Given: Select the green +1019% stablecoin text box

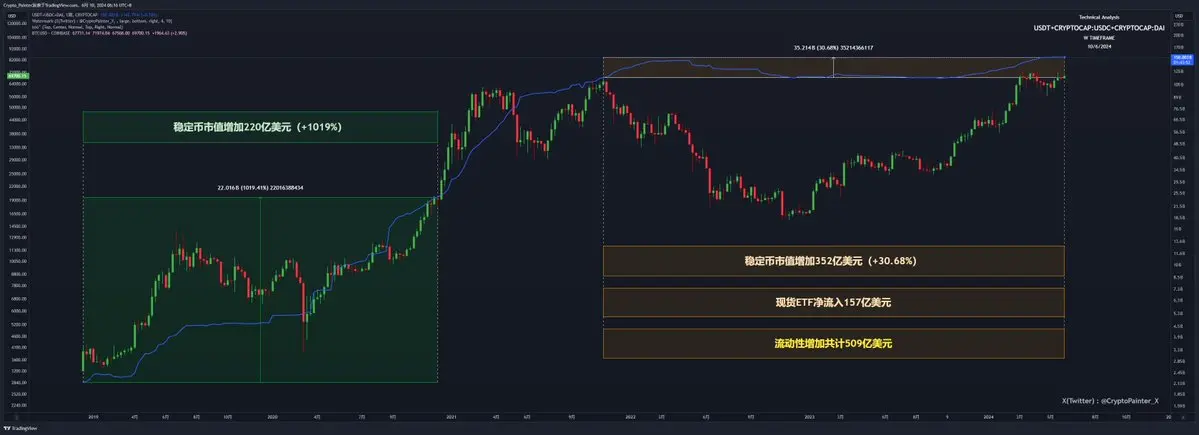Looking at the screenshot, I should [260, 127].
